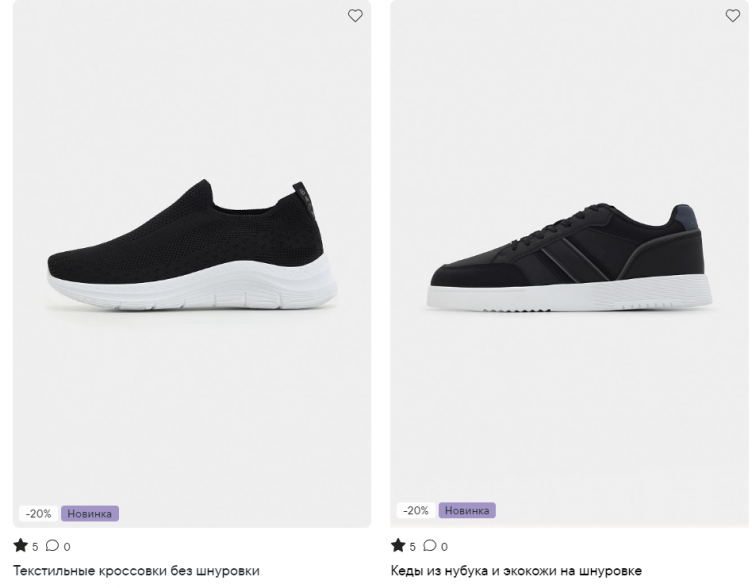The width and height of the screenshot is (752, 588).
Task: Select the Новинка tag on the slip-on sneakers
Action: (90, 514)
